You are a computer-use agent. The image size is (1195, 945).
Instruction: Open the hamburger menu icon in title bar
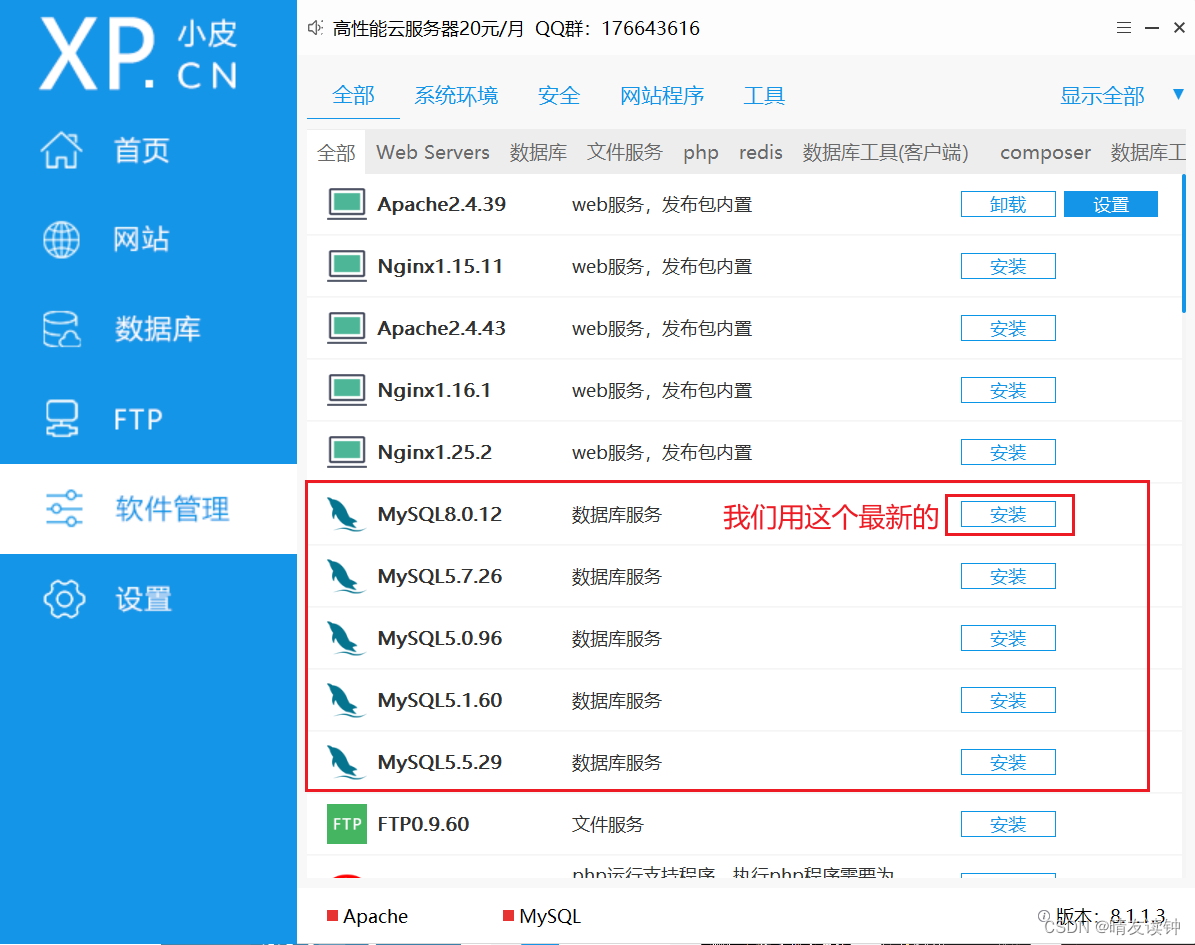[1123, 28]
